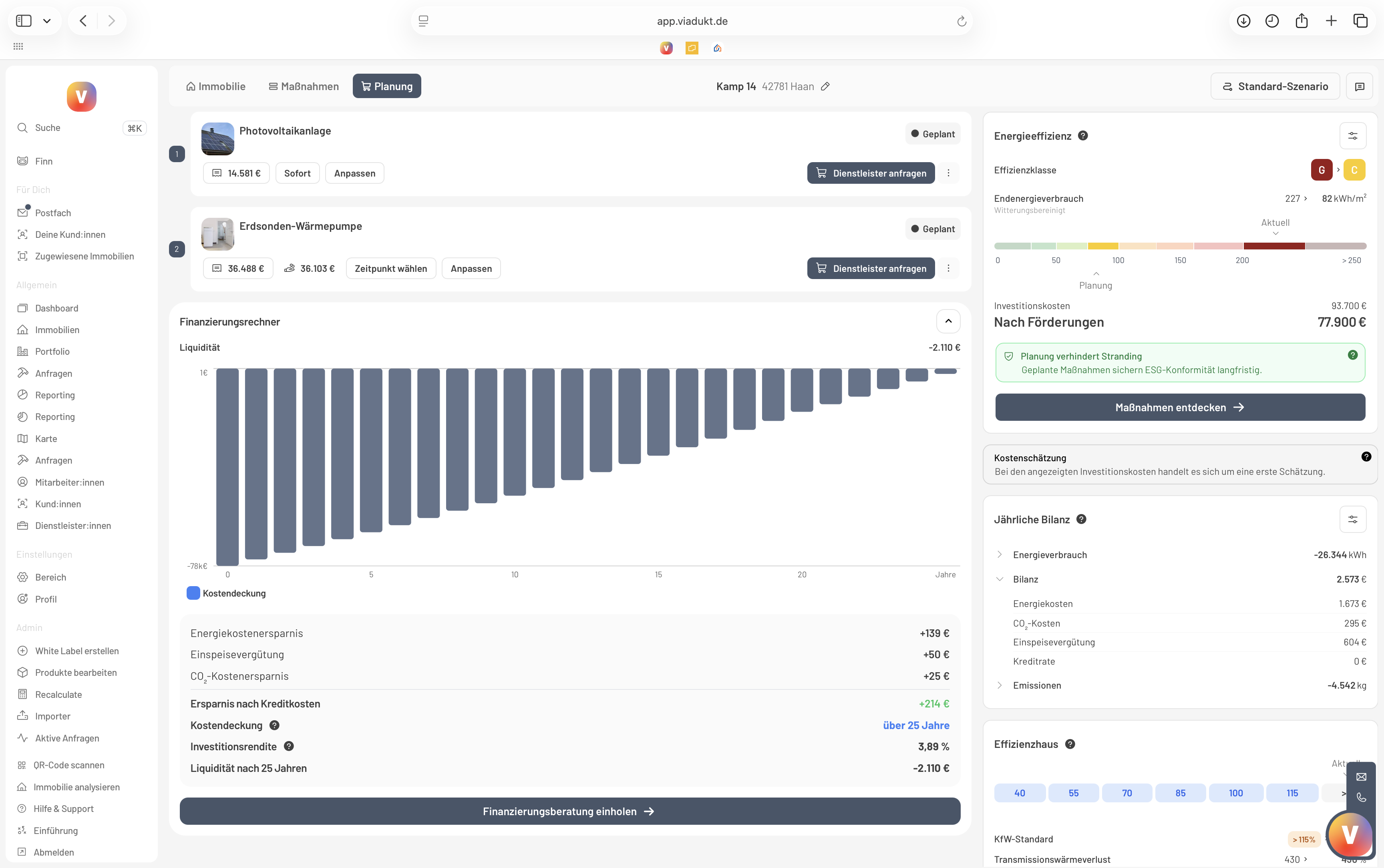The width and height of the screenshot is (1384, 868).
Task: Open Jährliche Bilanz filter settings icon
Action: click(x=1352, y=520)
